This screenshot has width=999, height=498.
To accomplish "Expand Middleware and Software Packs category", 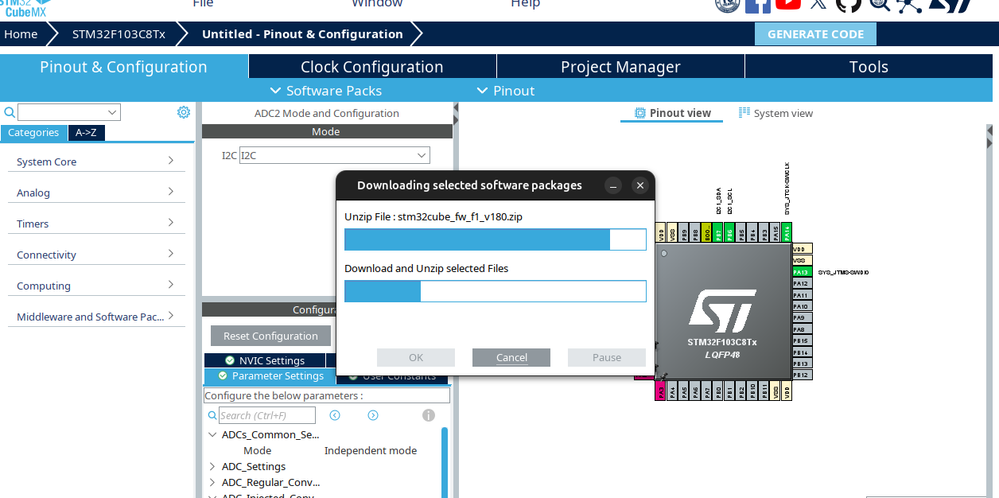I will (96, 317).
